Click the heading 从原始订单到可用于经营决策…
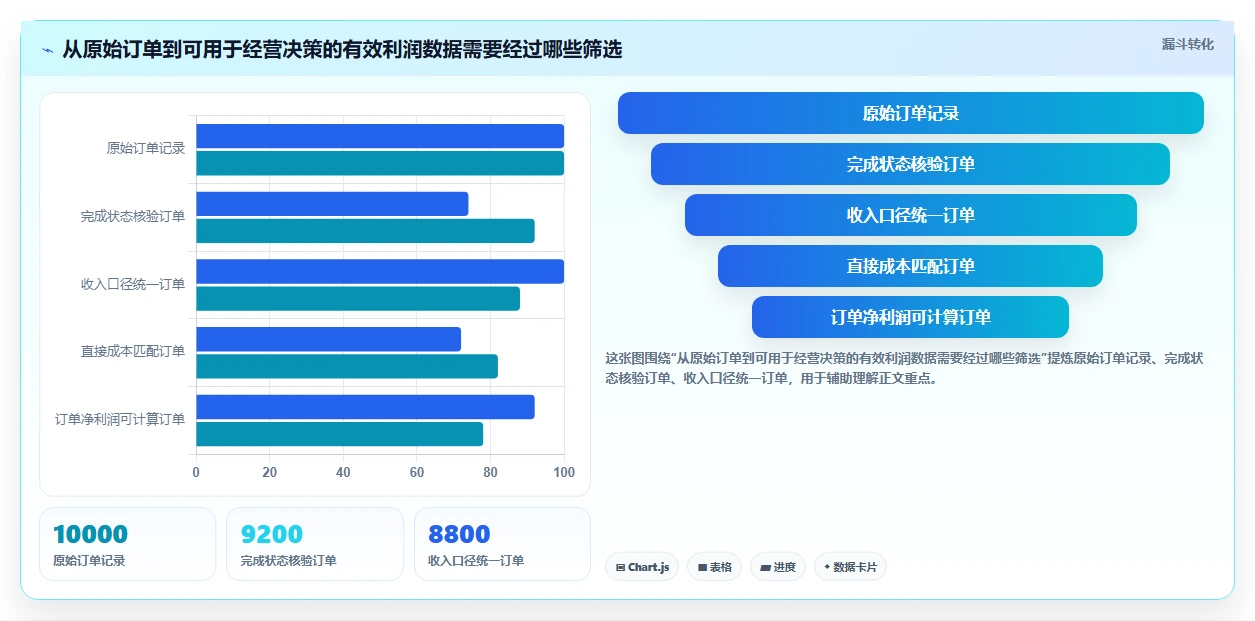 (342, 50)
